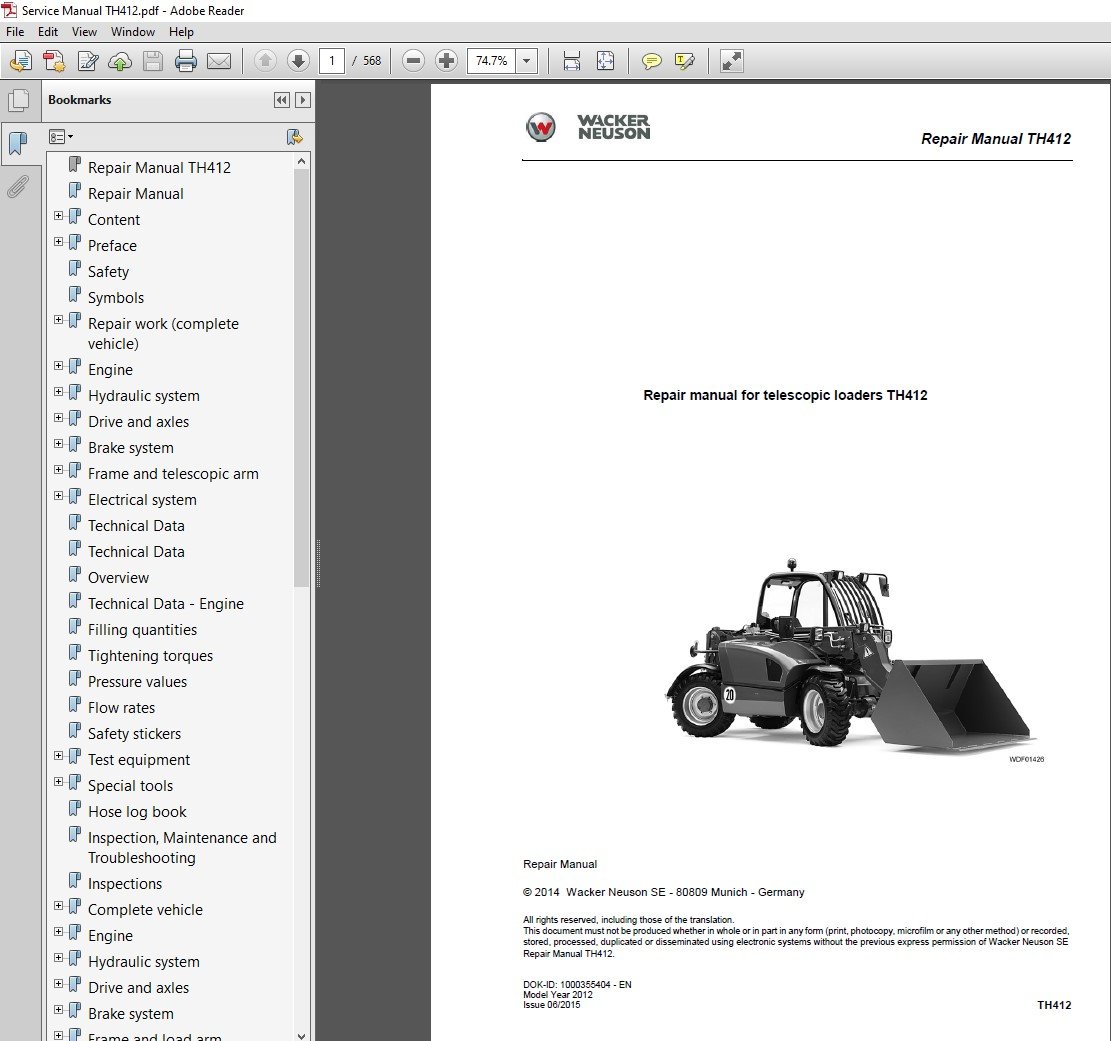Zoom out using the minus button
The height and width of the screenshot is (1041, 1111).
coord(413,61)
